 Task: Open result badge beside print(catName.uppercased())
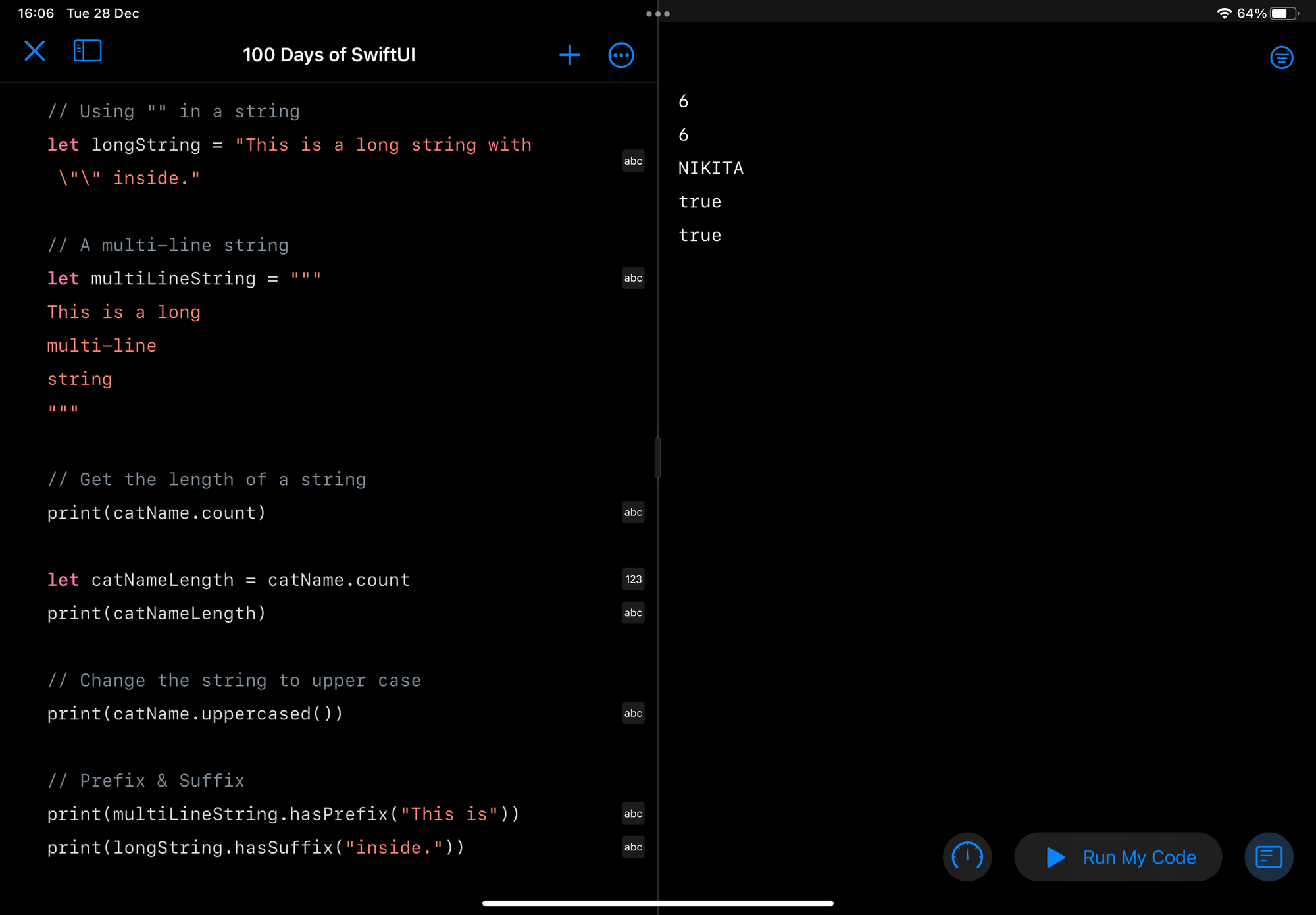click(x=633, y=714)
